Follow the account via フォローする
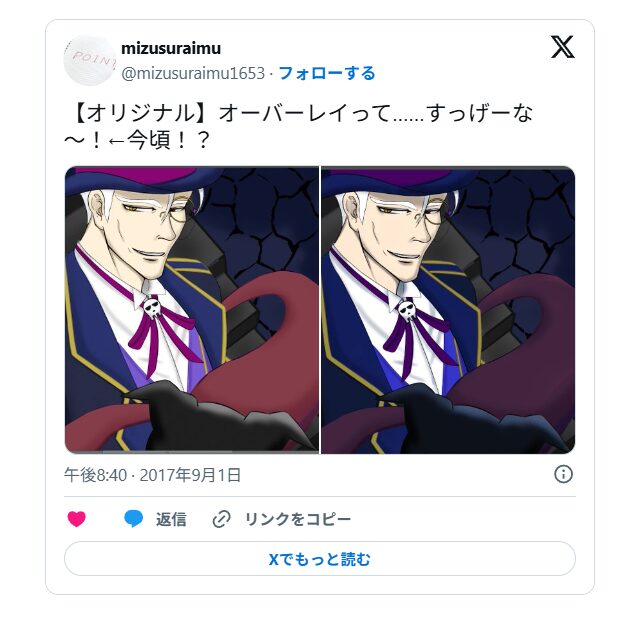 (x=326, y=73)
